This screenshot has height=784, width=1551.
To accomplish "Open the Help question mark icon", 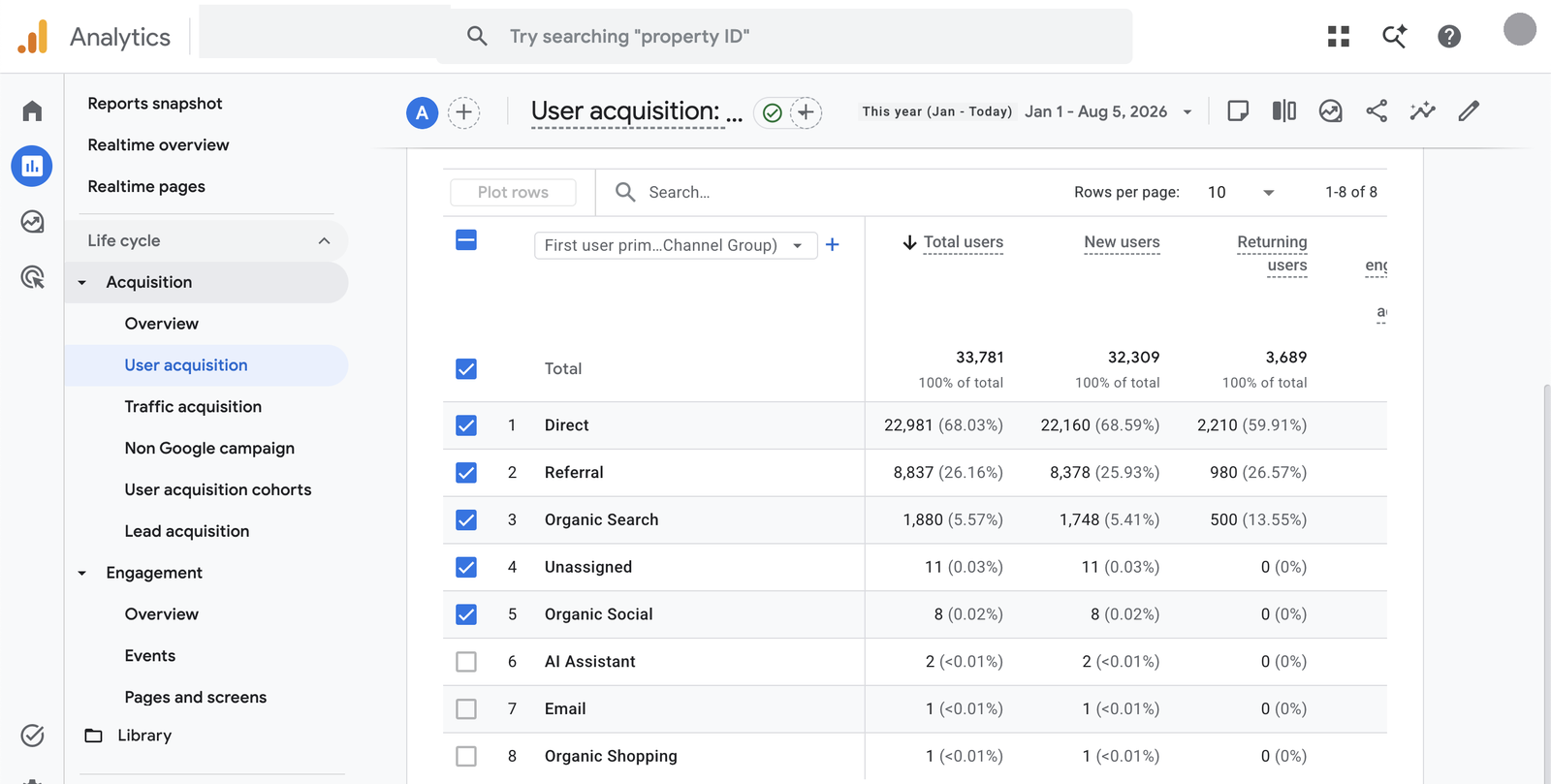I will [x=1449, y=37].
